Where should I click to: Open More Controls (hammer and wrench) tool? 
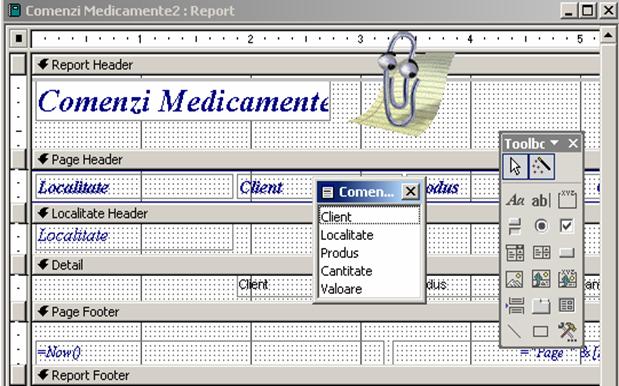pyautogui.click(x=567, y=331)
